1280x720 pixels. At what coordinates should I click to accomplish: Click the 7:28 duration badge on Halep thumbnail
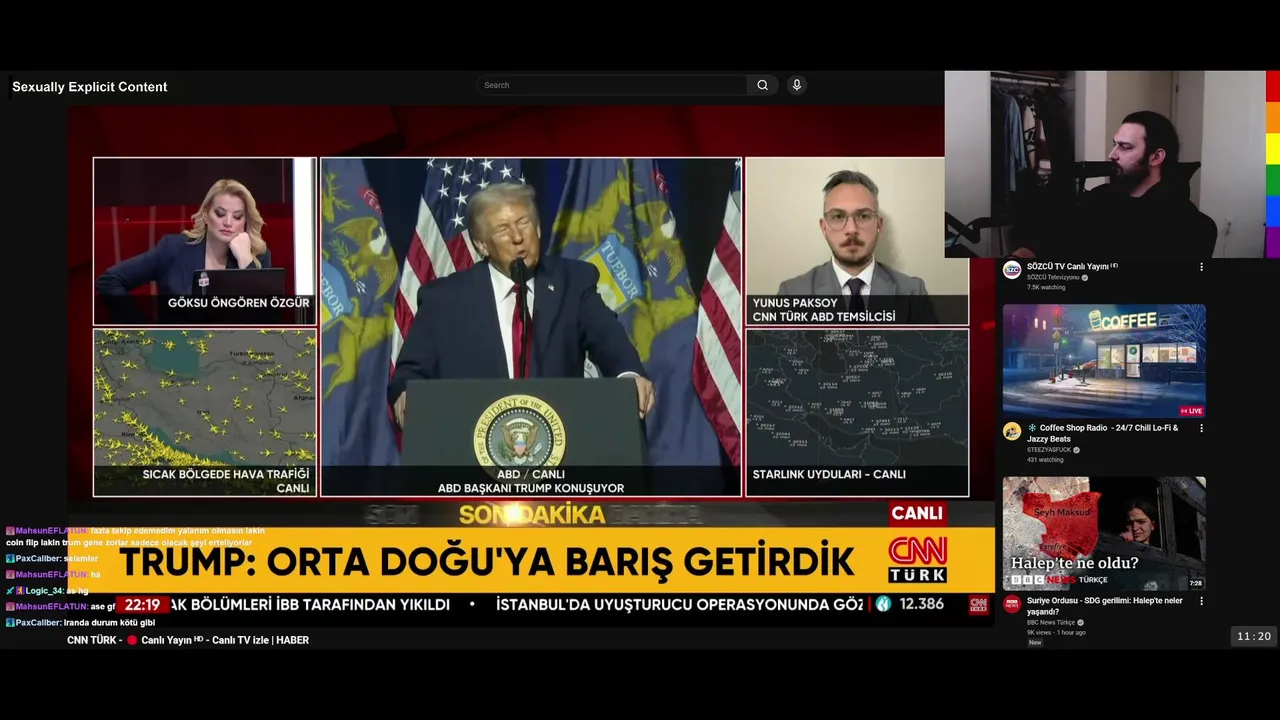click(x=1195, y=583)
